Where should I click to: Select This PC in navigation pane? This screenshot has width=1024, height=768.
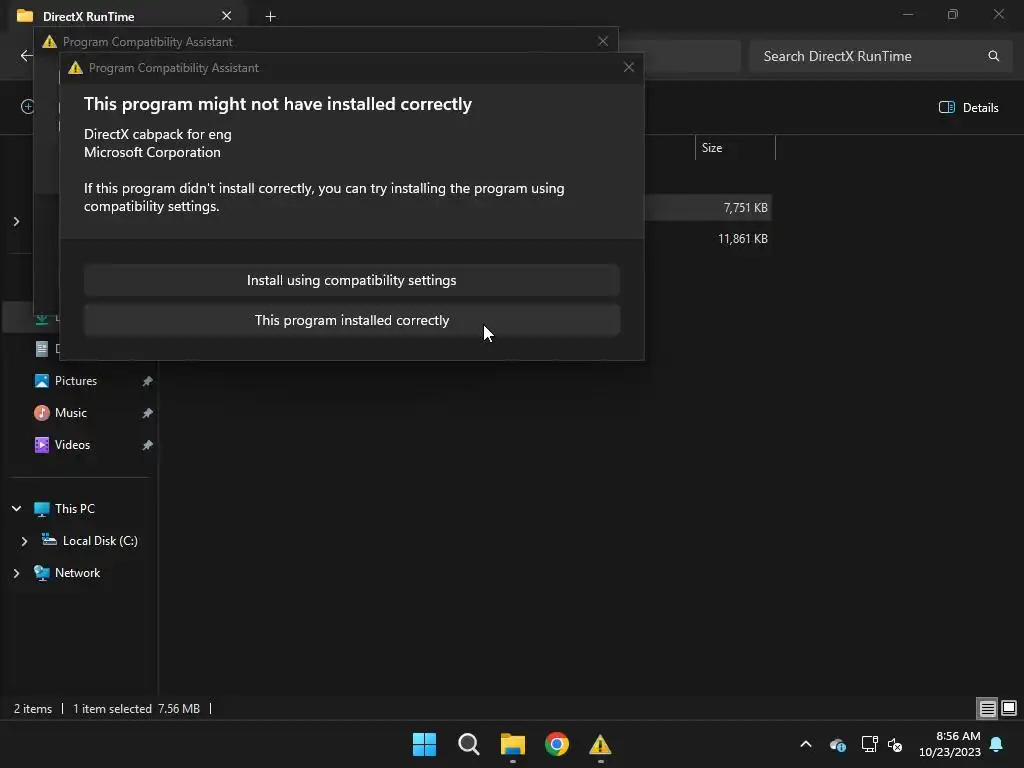coord(74,509)
